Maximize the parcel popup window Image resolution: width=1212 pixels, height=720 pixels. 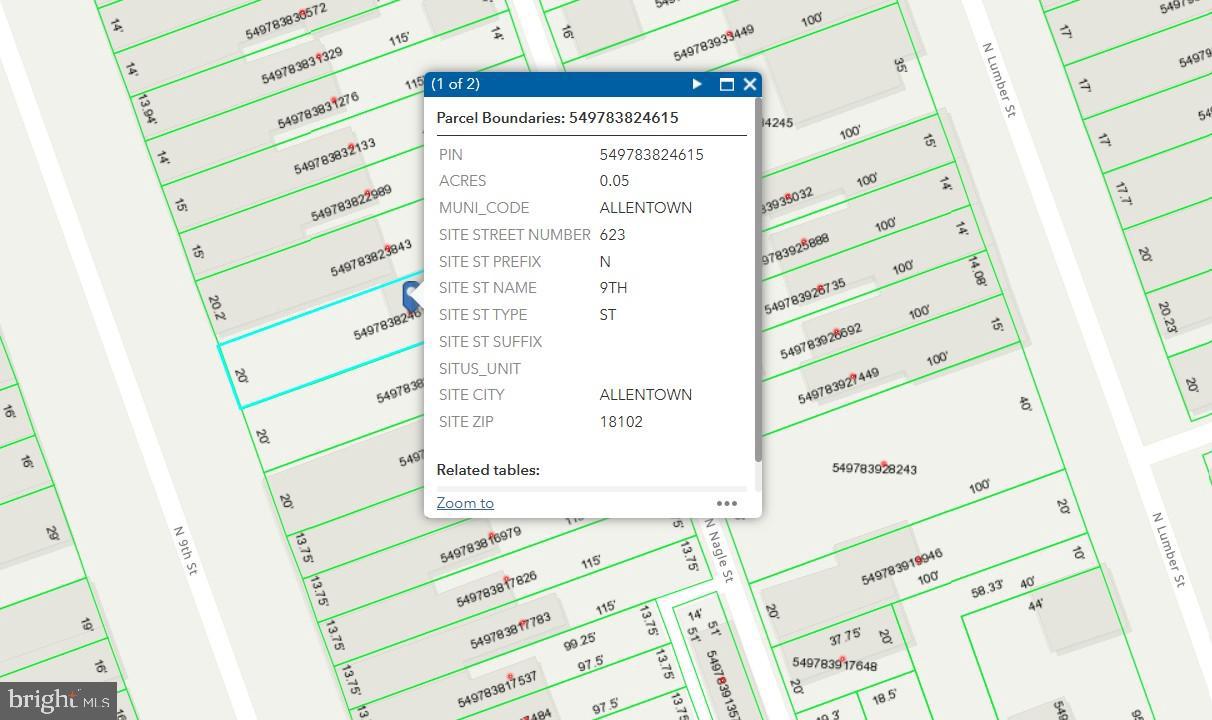pyautogui.click(x=727, y=84)
